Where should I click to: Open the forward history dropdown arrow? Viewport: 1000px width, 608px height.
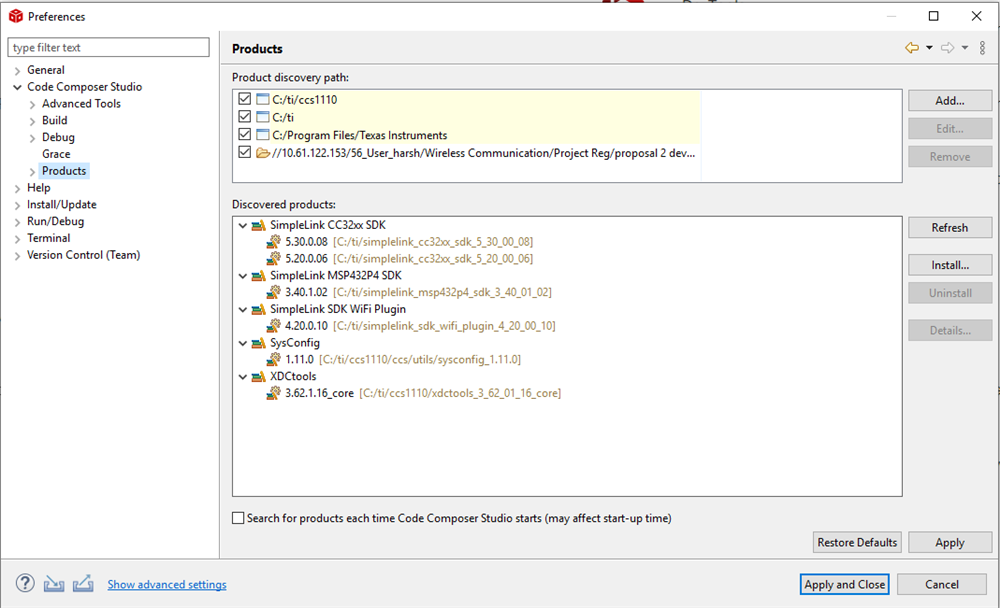[965, 48]
